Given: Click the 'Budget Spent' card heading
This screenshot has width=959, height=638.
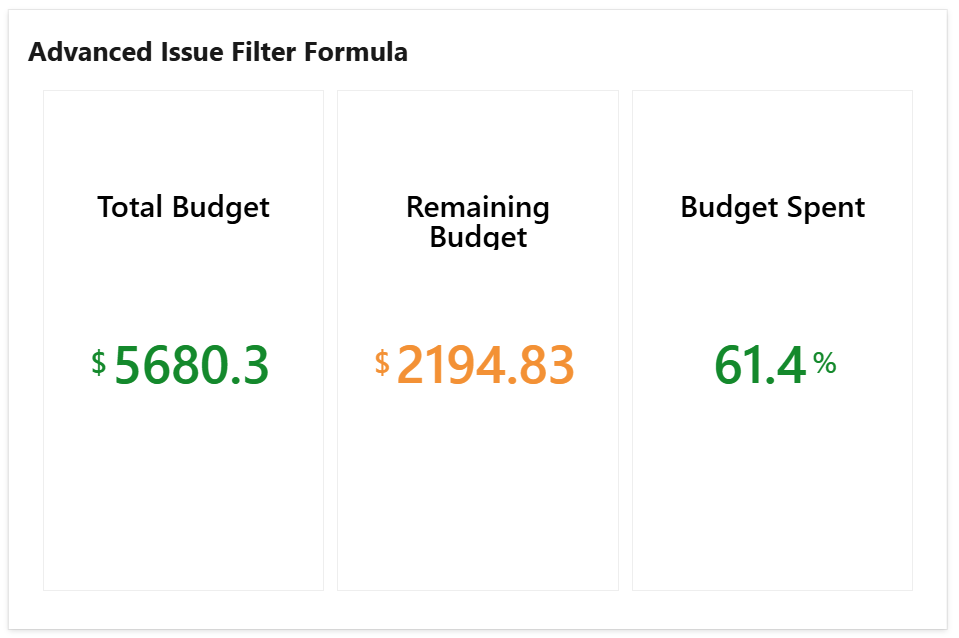Looking at the screenshot, I should (772, 207).
